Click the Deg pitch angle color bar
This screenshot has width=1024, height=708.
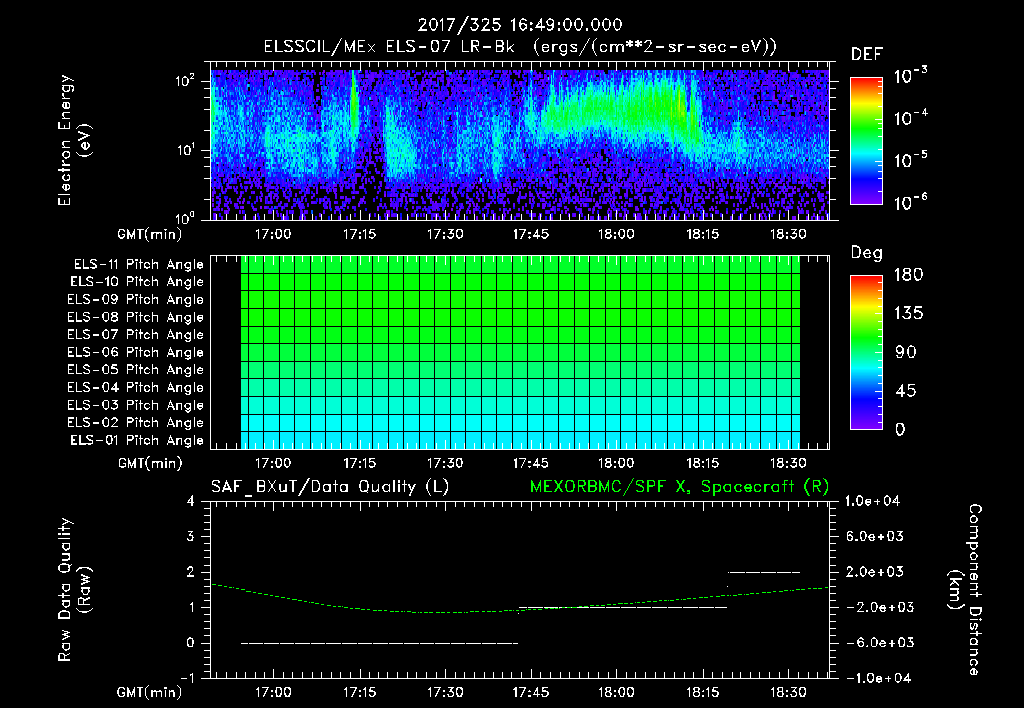867,353
